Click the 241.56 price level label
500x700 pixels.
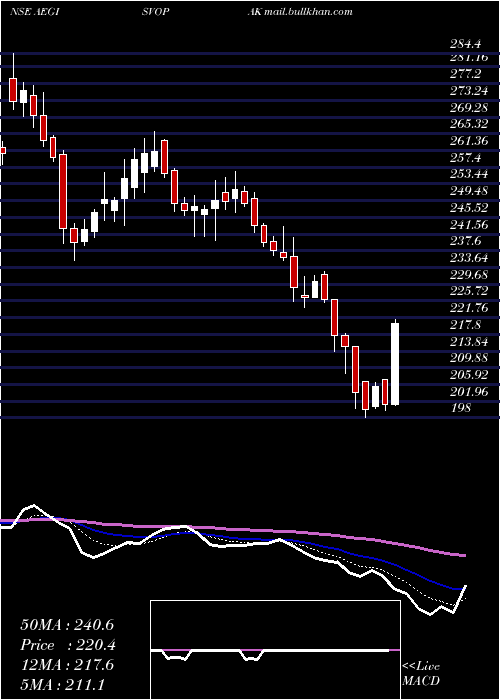tap(468, 225)
